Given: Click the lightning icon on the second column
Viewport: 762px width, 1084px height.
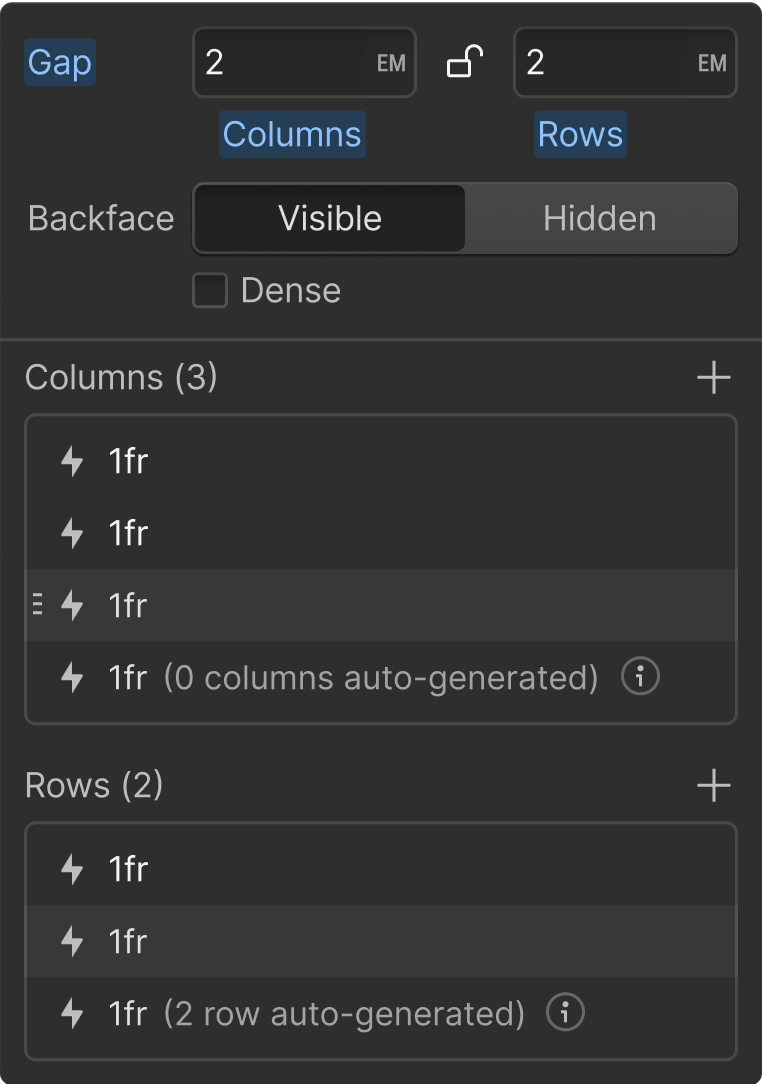Looking at the screenshot, I should tap(72, 533).
